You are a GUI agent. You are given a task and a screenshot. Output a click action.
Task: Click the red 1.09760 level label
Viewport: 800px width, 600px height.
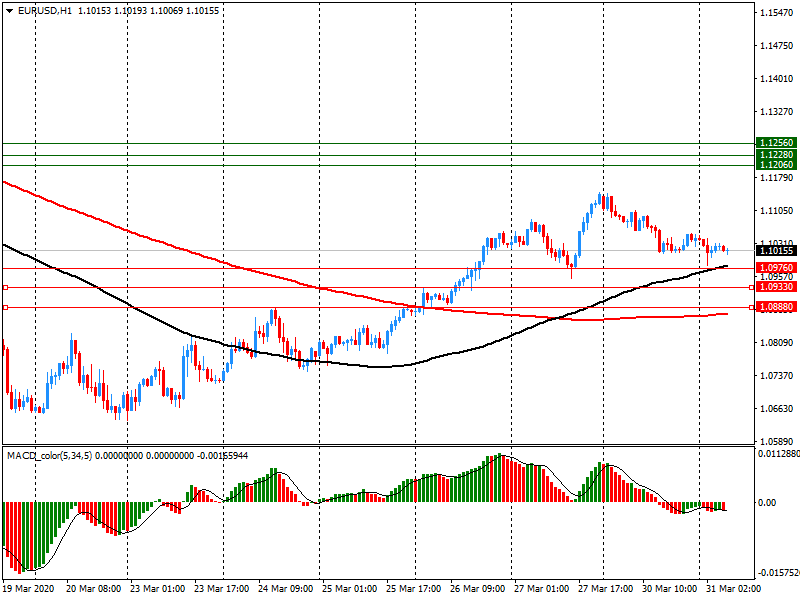tap(776, 268)
